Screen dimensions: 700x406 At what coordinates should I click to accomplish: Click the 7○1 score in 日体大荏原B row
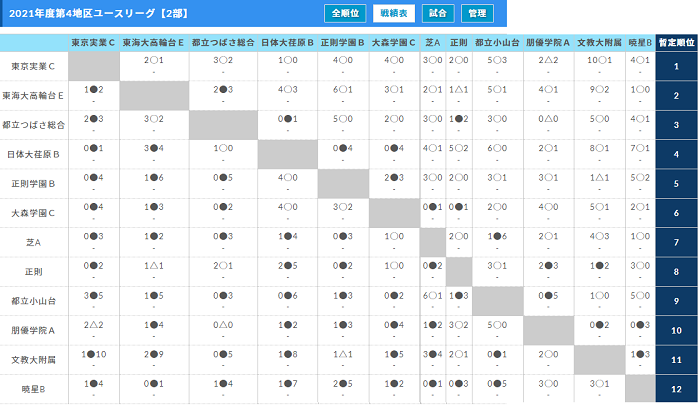(640, 148)
